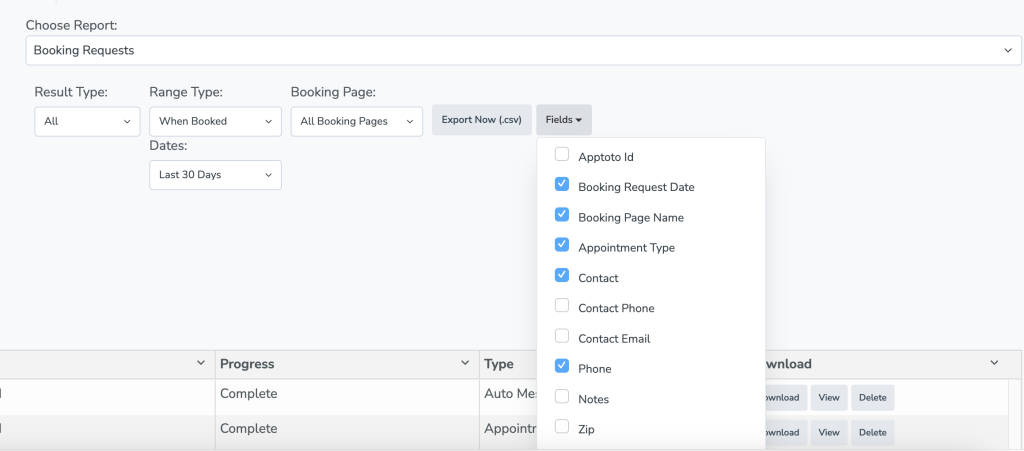This screenshot has width=1024, height=451.
Task: Check the Zip field checkbox
Action: (x=562, y=427)
